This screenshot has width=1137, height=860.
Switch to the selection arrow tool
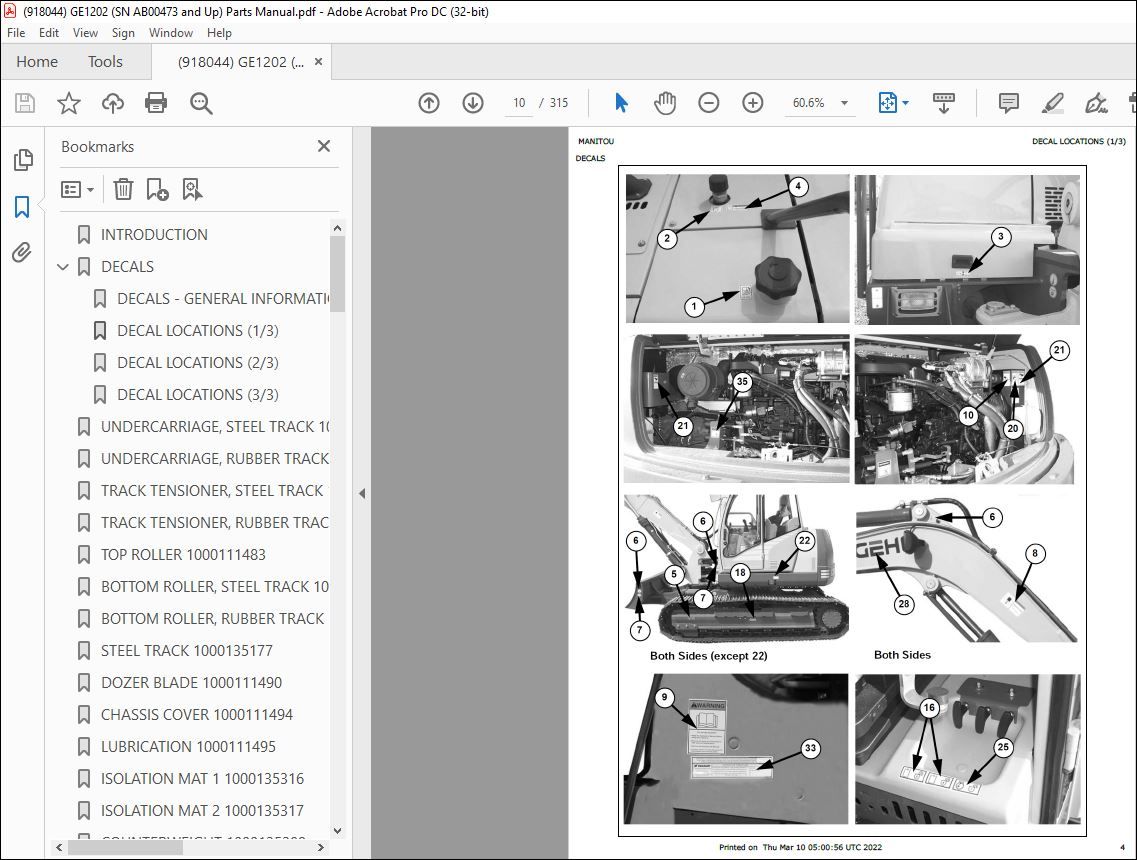621,102
